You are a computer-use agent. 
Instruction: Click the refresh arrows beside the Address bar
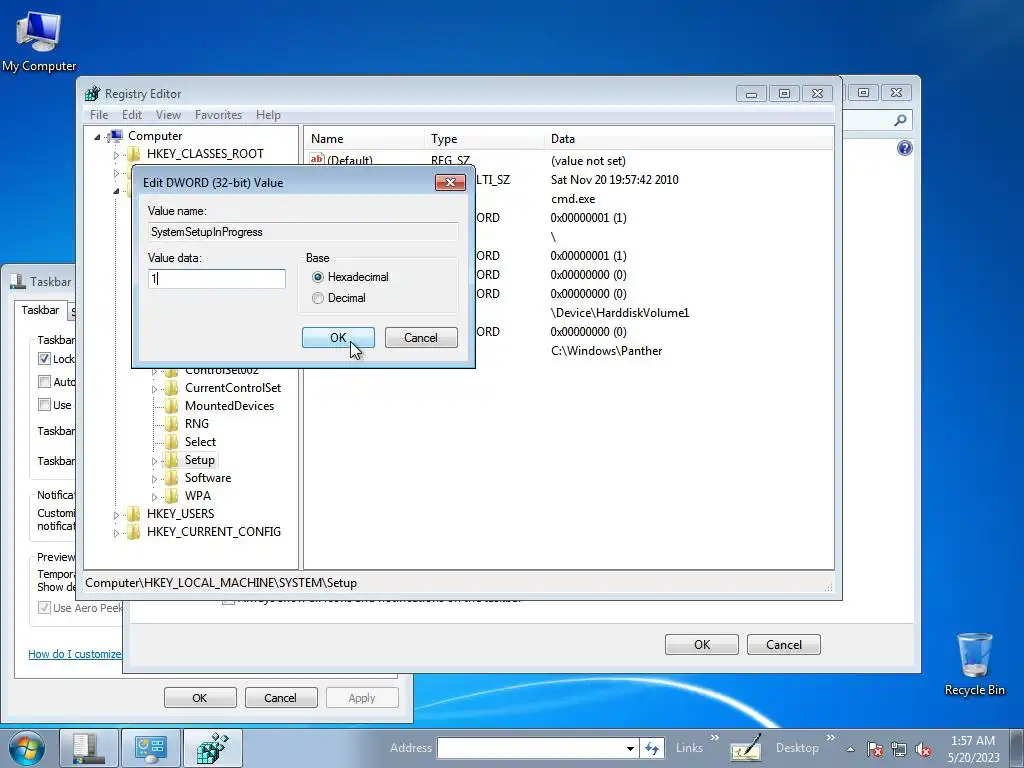[652, 748]
